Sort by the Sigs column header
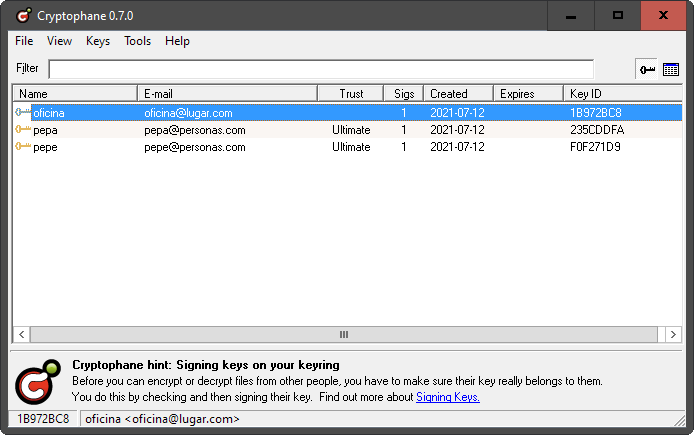 click(404, 94)
